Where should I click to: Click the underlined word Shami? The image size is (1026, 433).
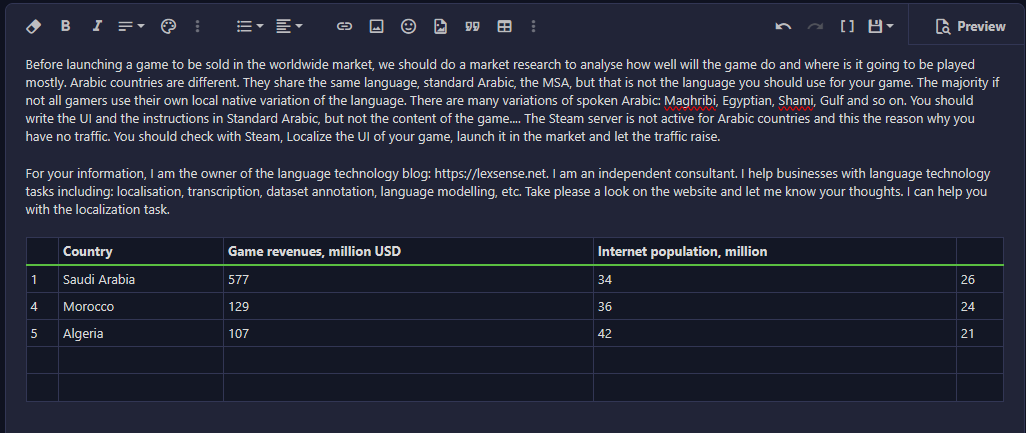796,101
